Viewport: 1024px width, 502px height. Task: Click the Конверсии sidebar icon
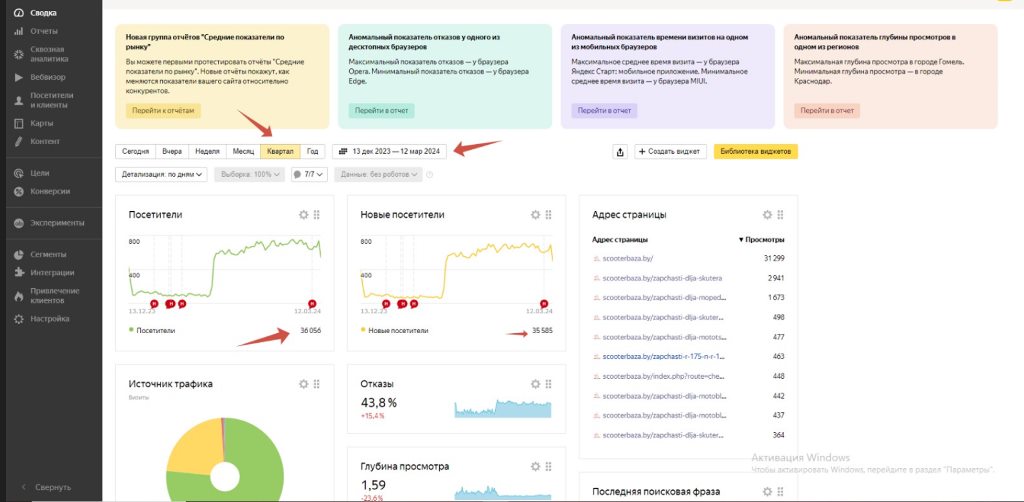18,191
